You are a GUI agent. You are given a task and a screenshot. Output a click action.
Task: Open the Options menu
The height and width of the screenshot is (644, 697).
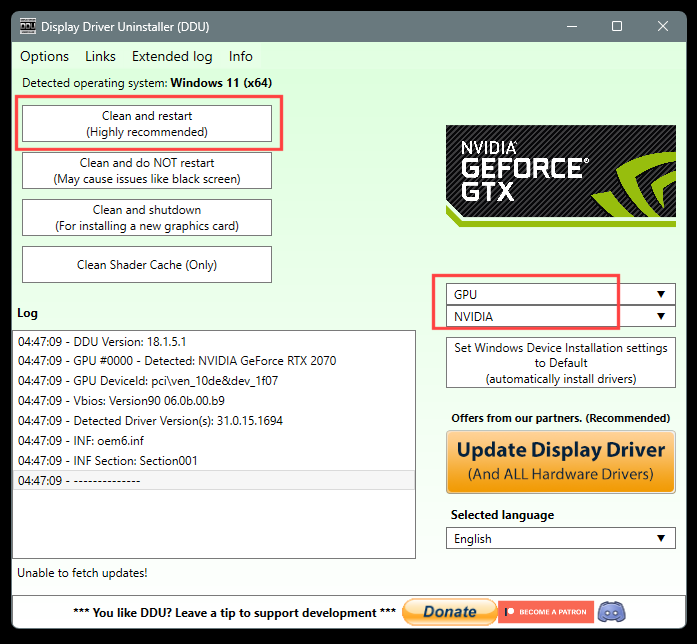coord(44,56)
